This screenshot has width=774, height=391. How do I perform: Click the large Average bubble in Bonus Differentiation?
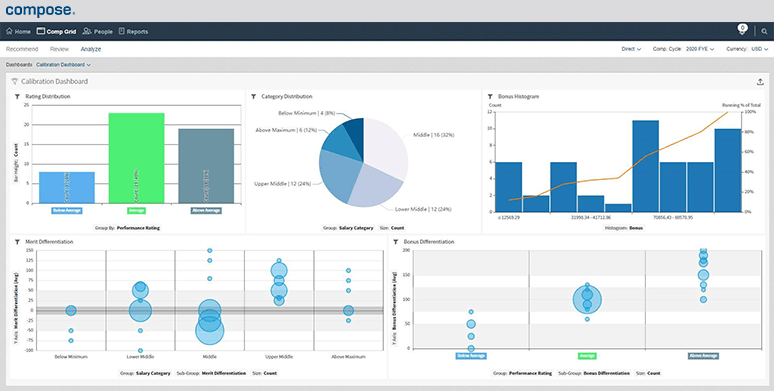pyautogui.click(x=587, y=299)
